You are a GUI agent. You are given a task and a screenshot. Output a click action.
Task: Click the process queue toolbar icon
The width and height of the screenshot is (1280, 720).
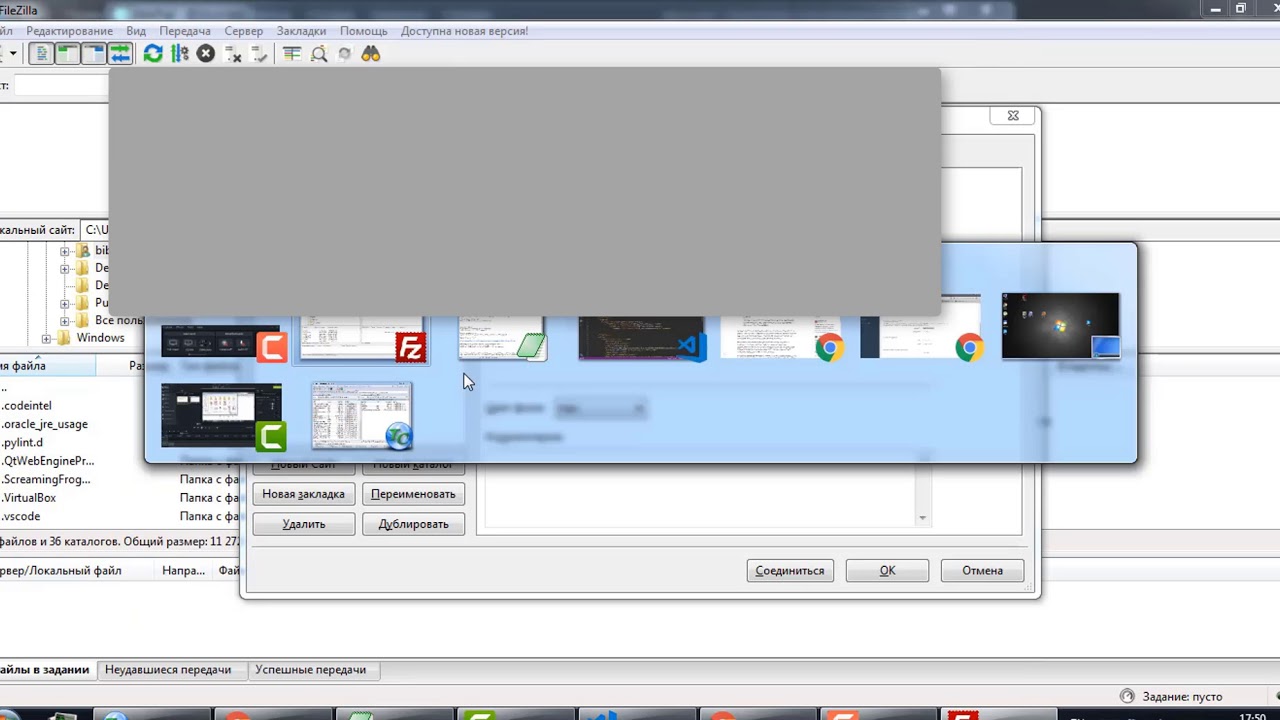180,54
